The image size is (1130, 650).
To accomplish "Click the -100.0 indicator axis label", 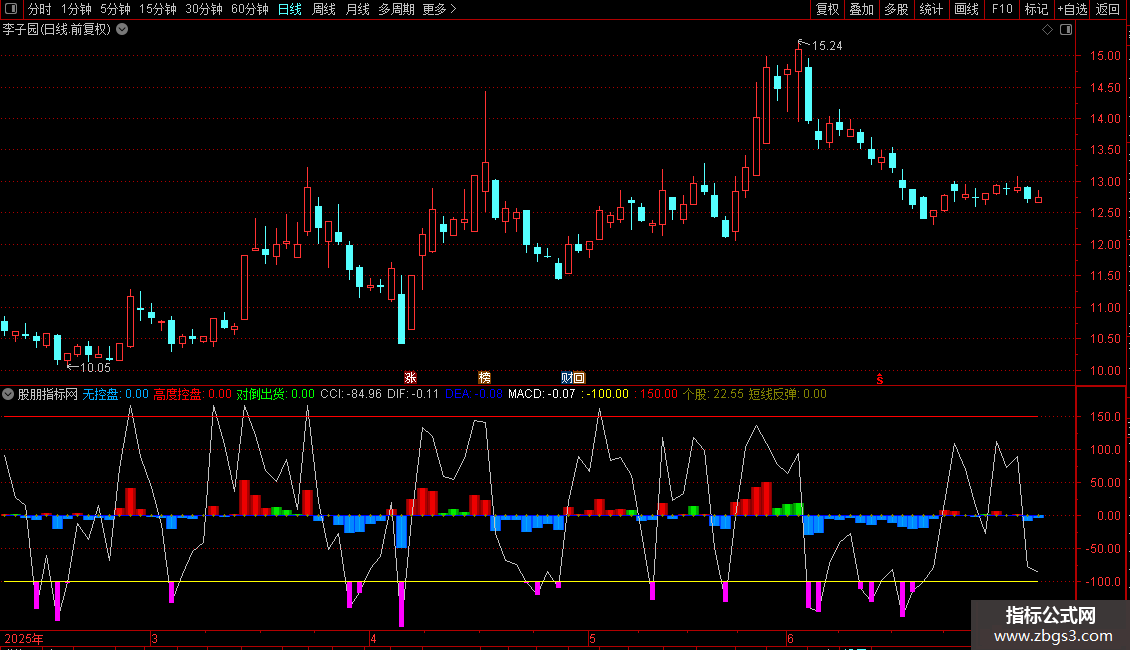I will 1103,582.
